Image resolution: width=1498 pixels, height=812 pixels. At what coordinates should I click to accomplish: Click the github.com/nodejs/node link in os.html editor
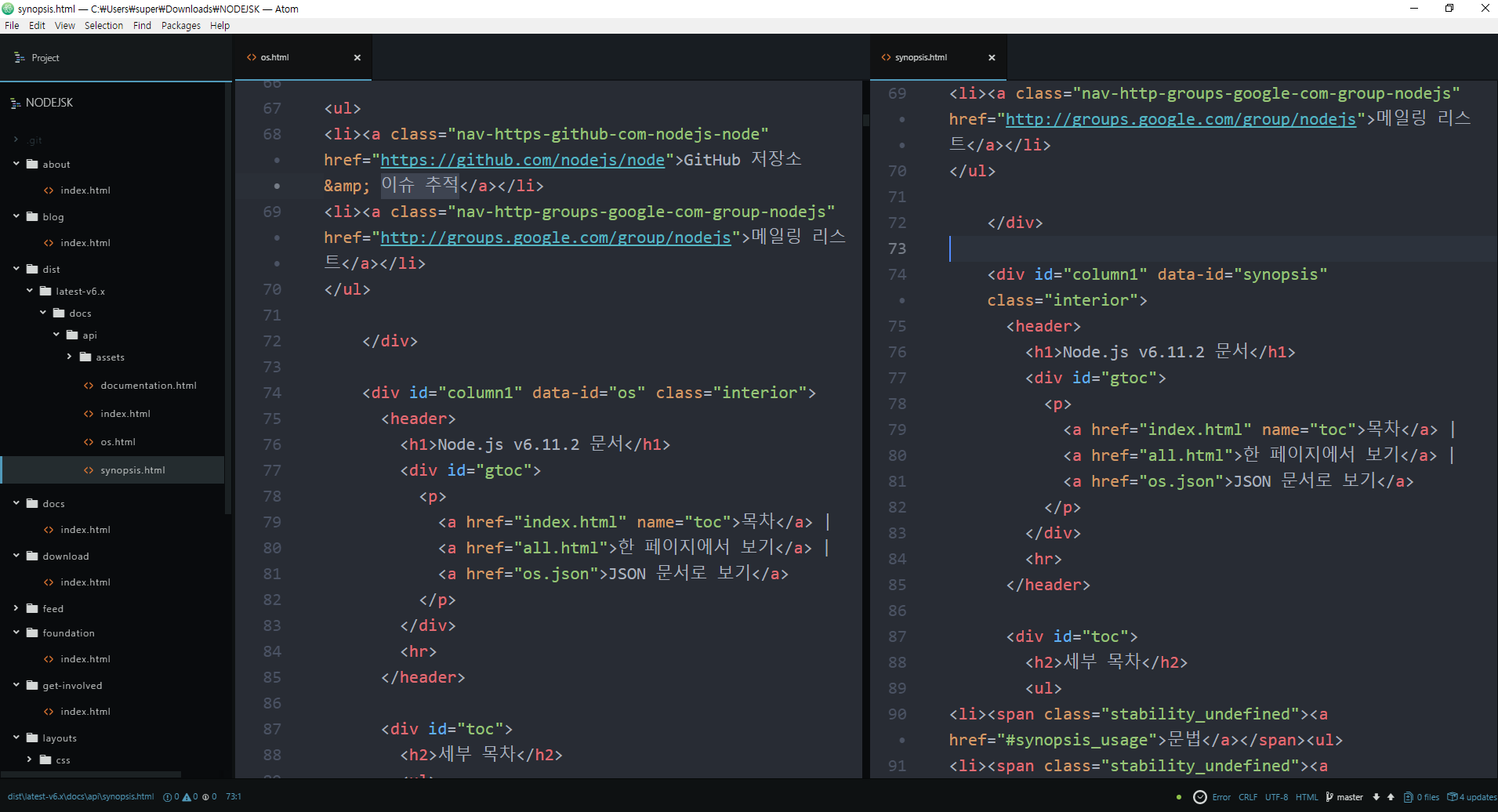[x=523, y=160]
